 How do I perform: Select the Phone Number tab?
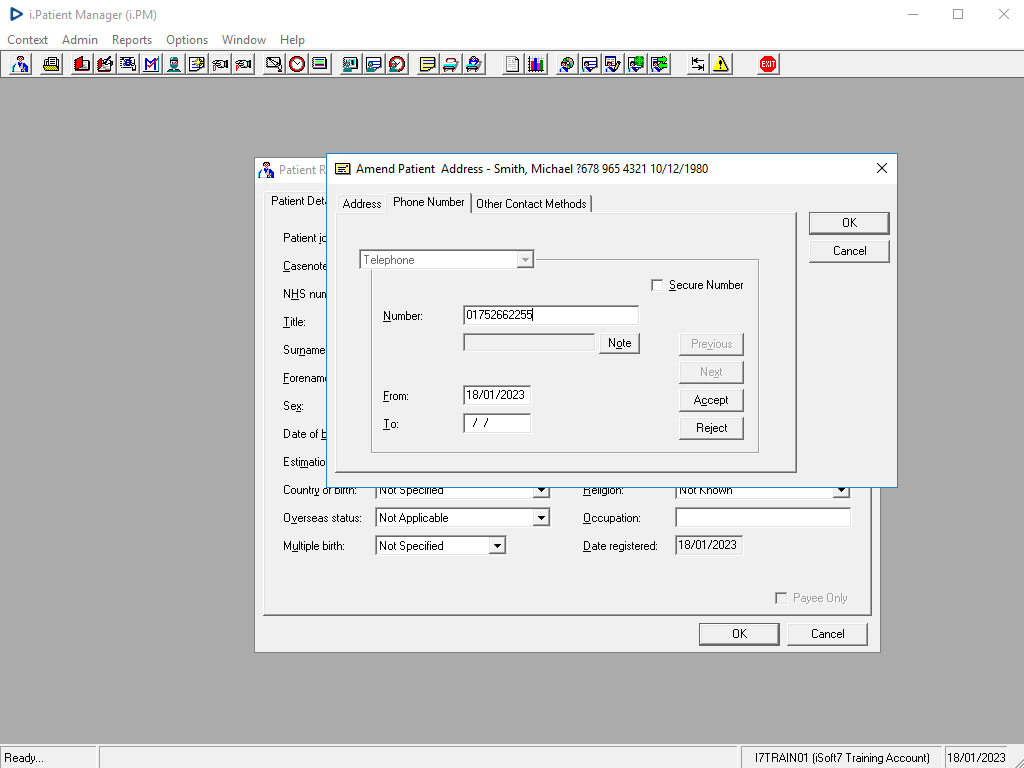pos(428,202)
